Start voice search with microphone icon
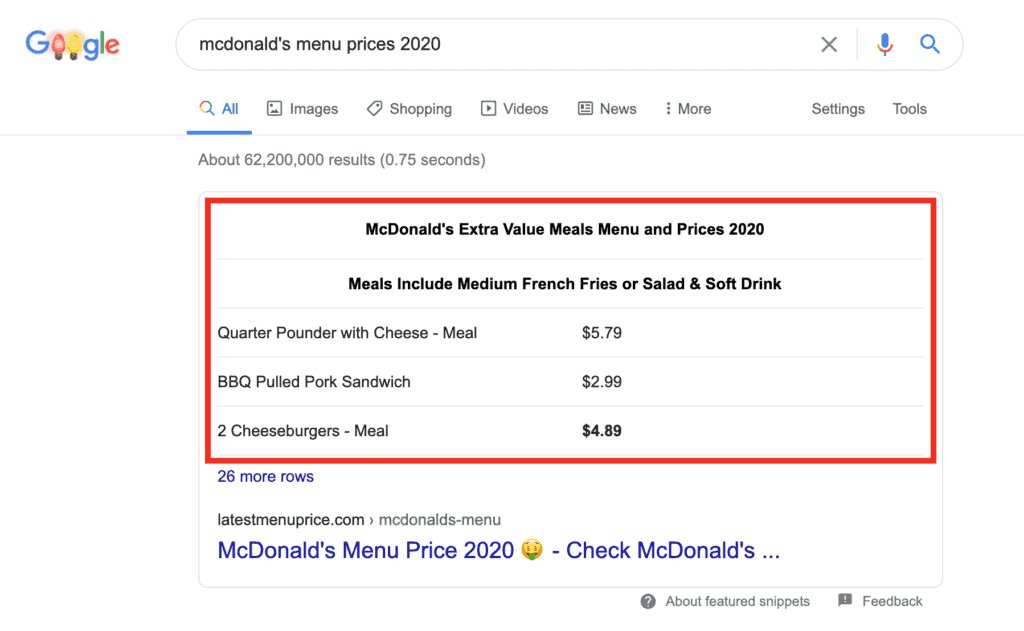 (884, 44)
